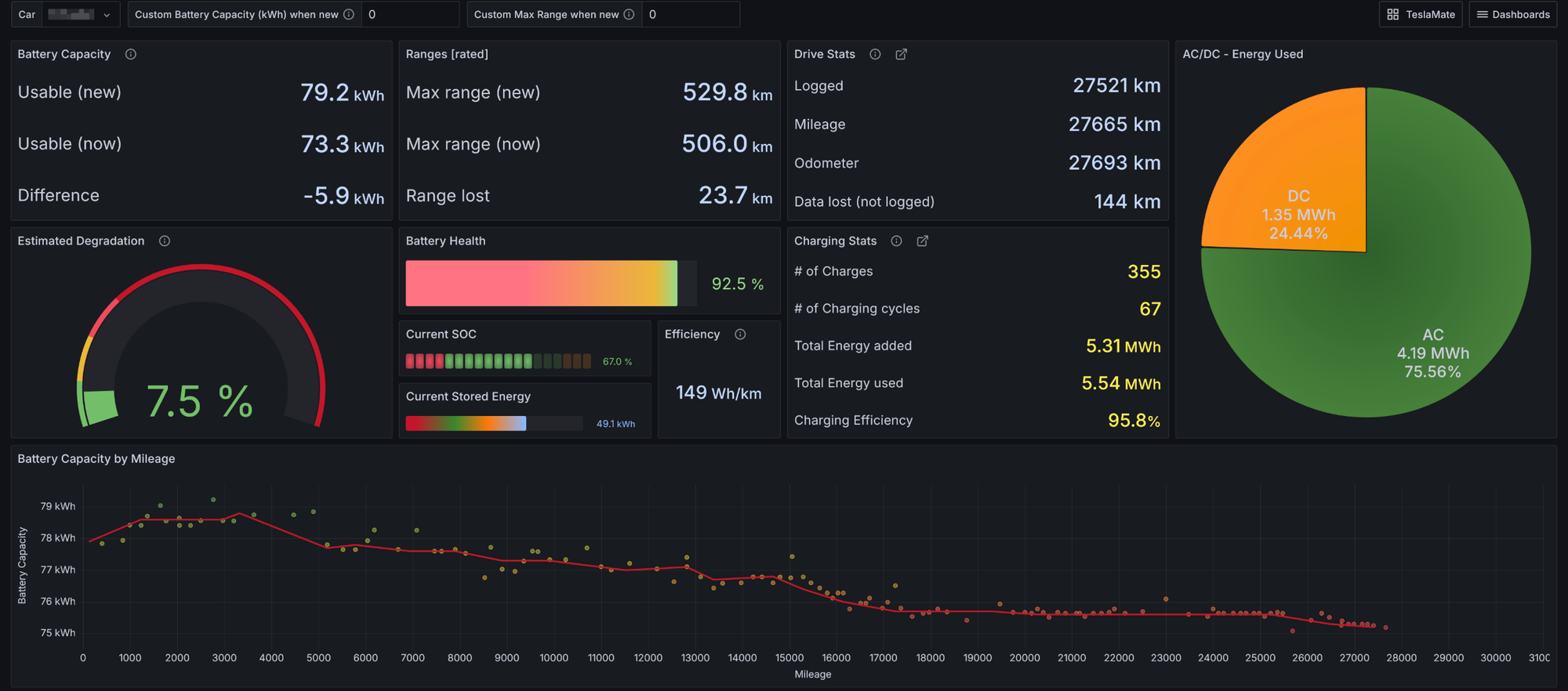This screenshot has width=1568, height=691.
Task: Click the green AC slice of pie chart
Action: (1411, 313)
